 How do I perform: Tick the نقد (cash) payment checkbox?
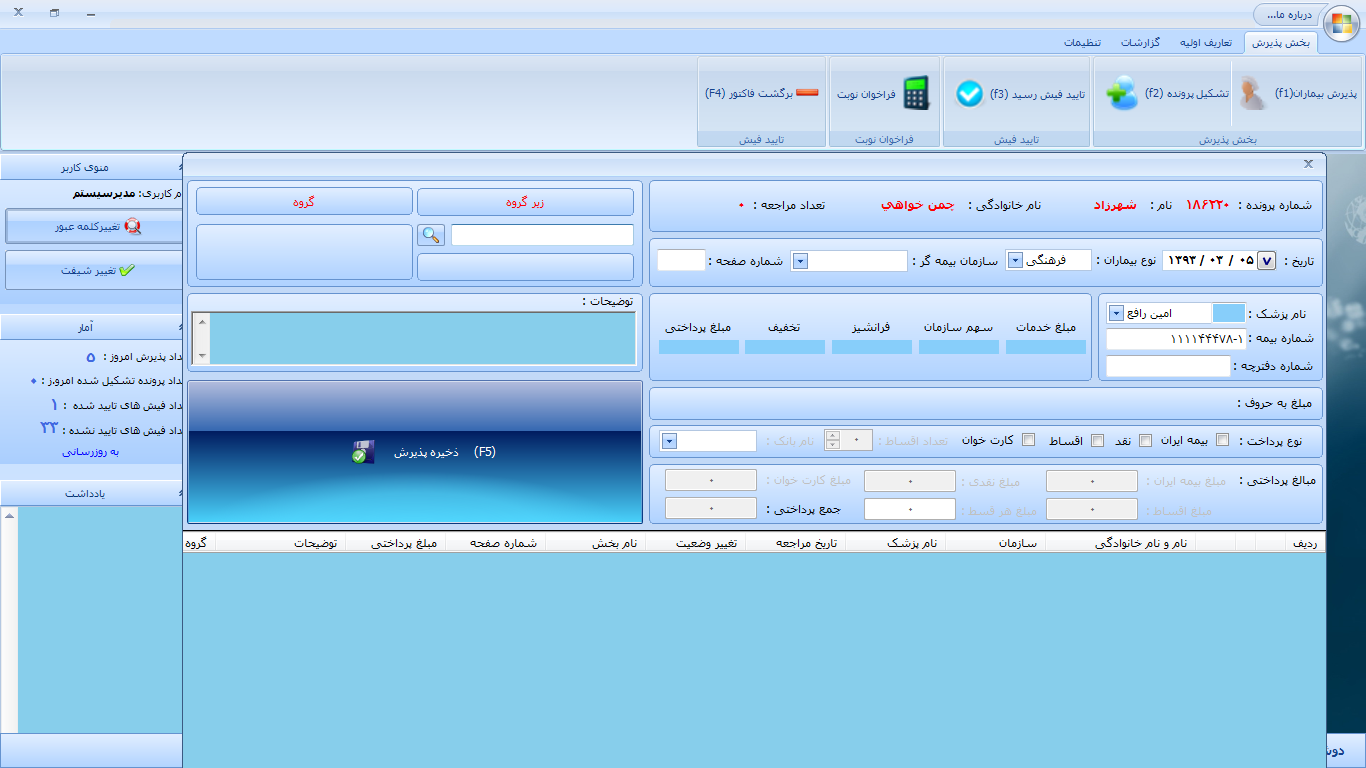point(1146,441)
